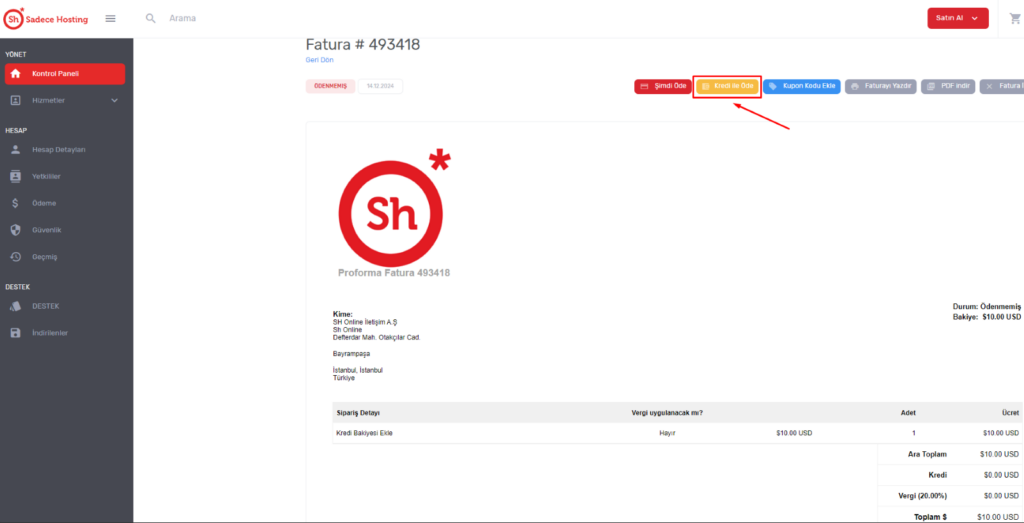This screenshot has width=1024, height=523.
Task: Click the Kupon Kodu Ekle button
Action: (802, 86)
